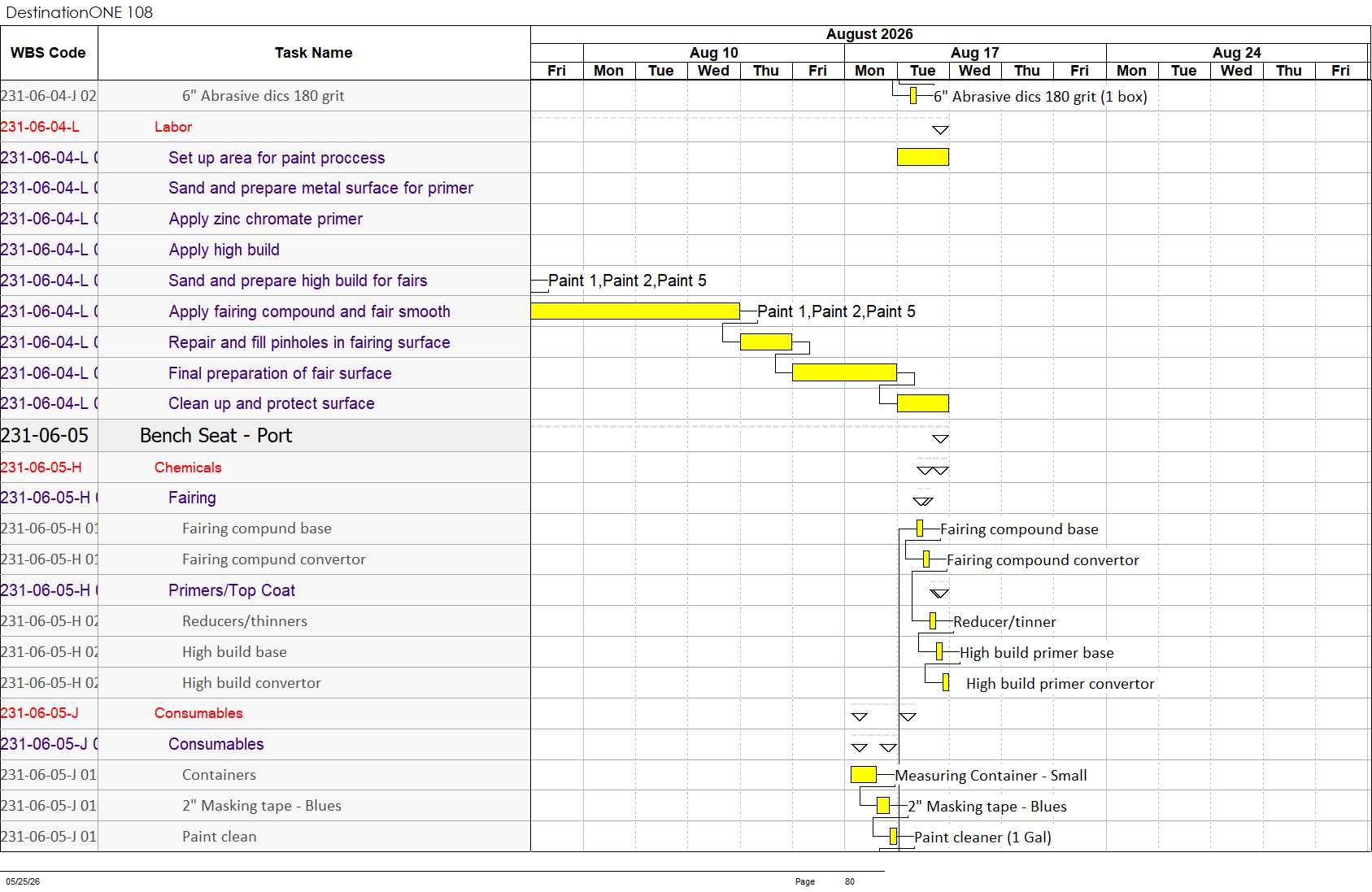This screenshot has width=1372, height=892.
Task: Click the Aug 24 week header
Action: pos(1237,53)
